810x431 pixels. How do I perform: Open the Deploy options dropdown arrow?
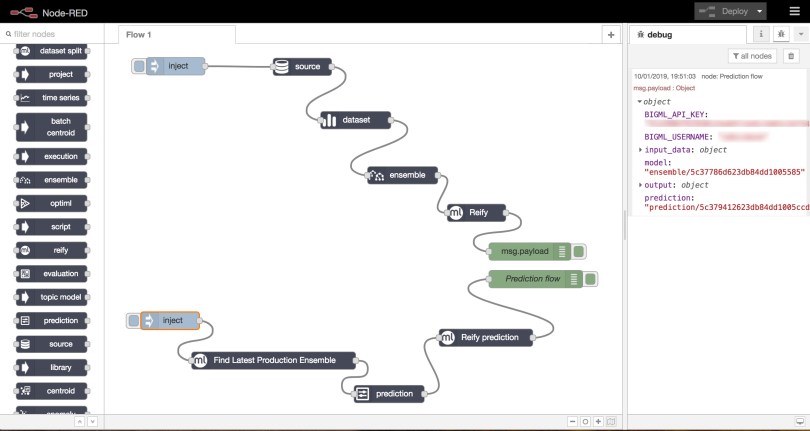point(761,11)
